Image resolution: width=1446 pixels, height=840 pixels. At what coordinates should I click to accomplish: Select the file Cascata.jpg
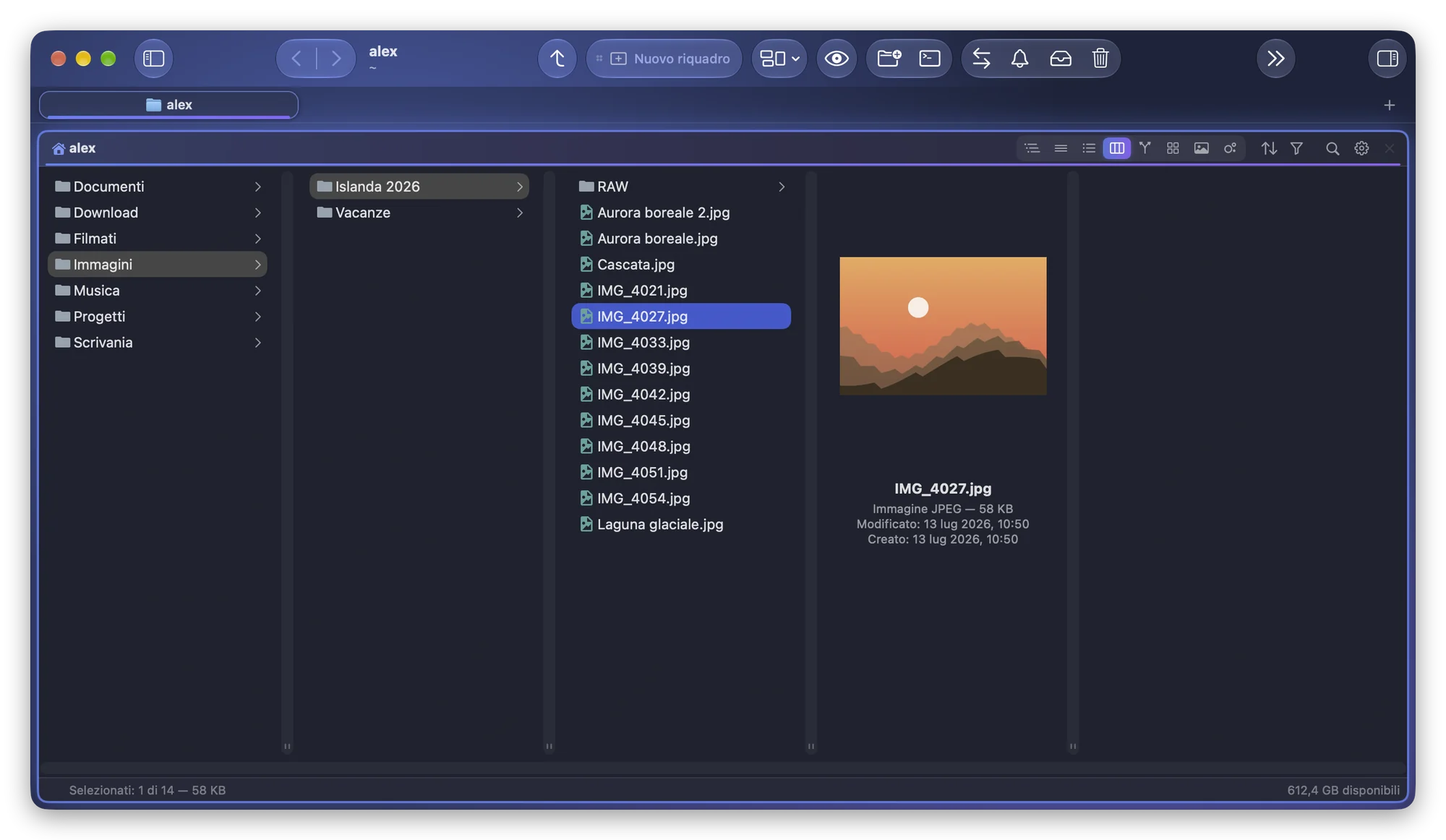coord(681,265)
